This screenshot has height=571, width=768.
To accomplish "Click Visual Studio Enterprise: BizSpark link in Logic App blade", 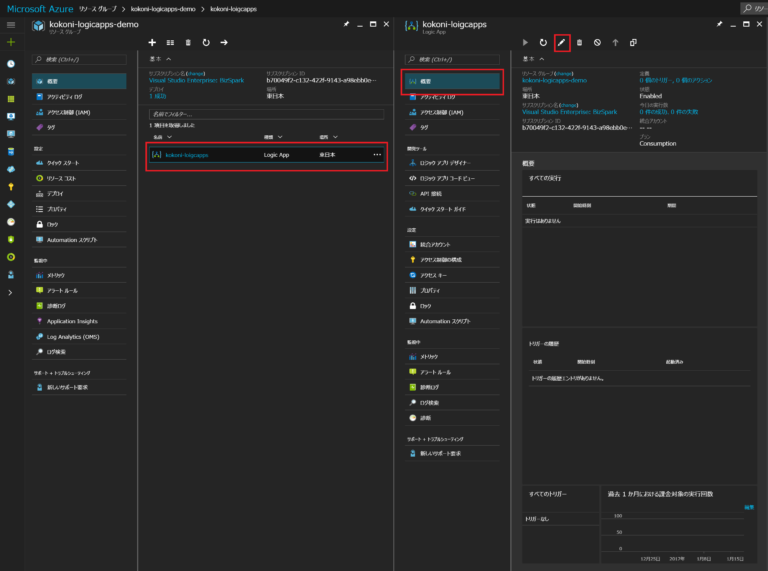I will click(x=569, y=112).
